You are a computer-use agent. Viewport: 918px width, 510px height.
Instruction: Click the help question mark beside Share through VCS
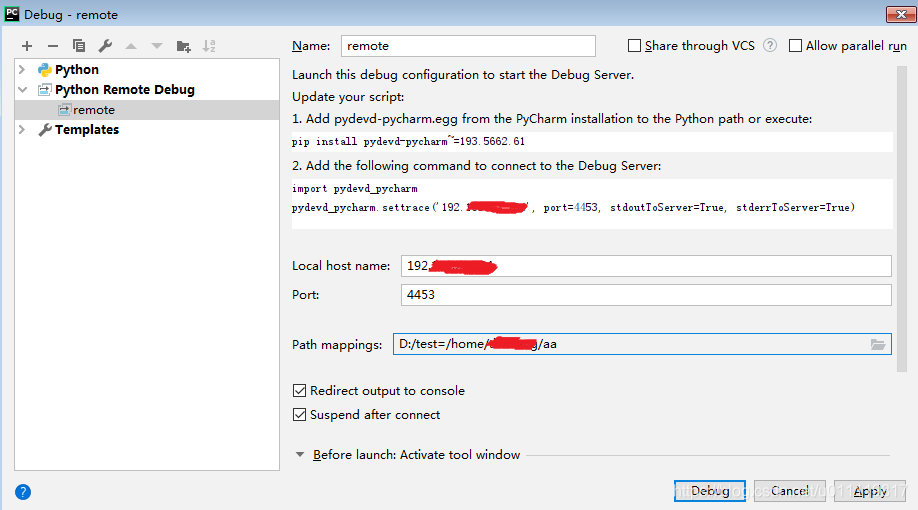[770, 45]
